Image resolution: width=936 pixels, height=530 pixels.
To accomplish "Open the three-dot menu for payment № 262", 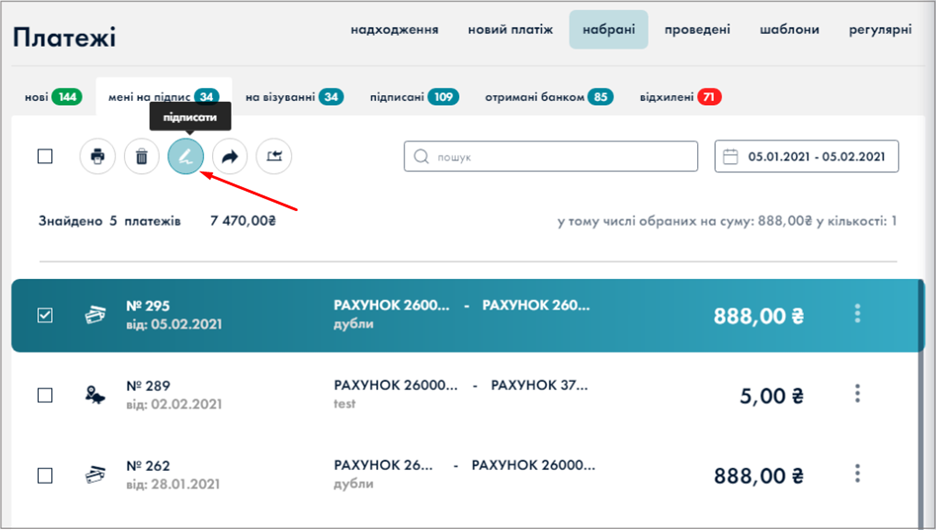I will [857, 474].
